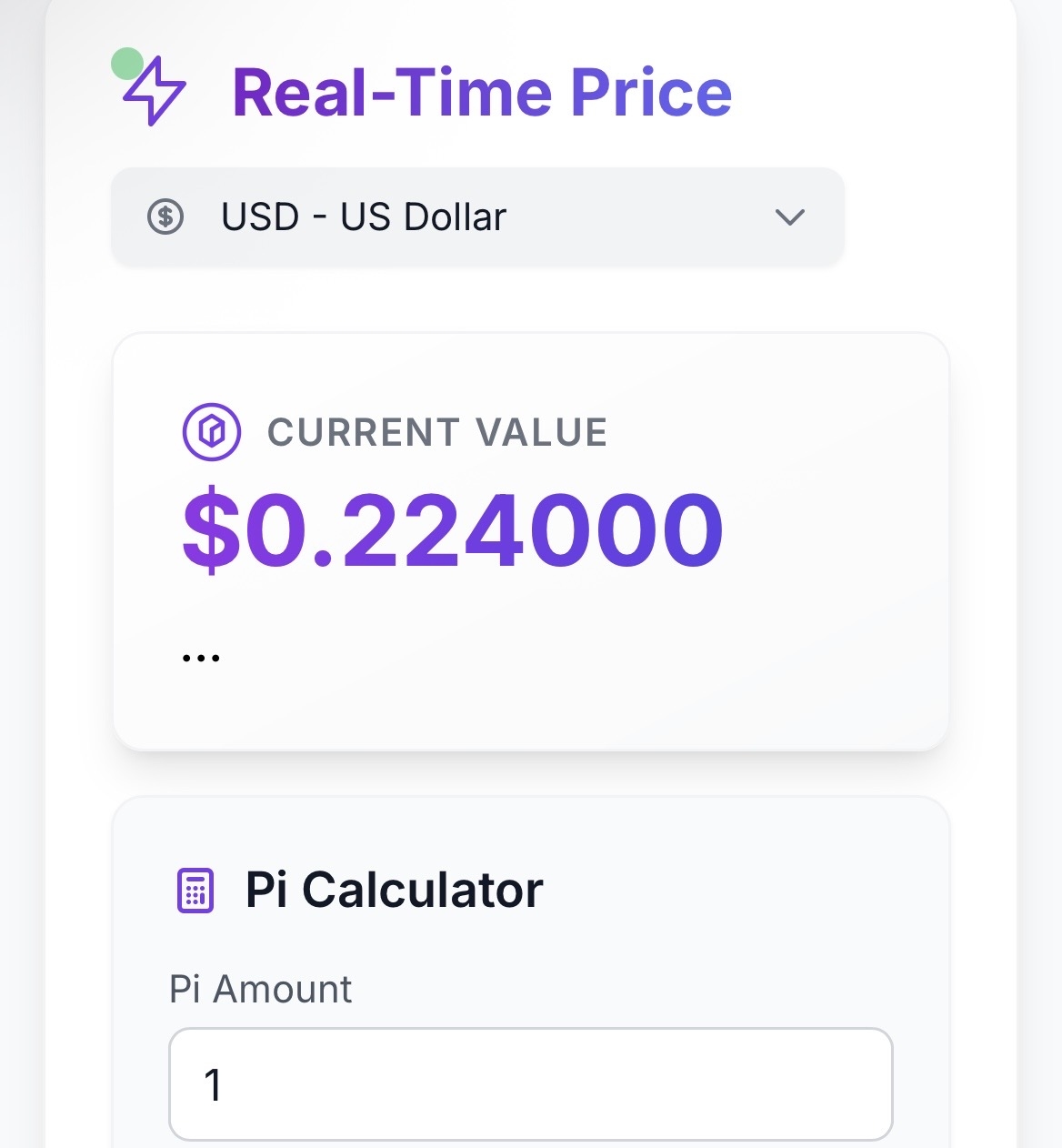Click the Pi coin icon beside Current Value
This screenshot has height=1148, width=1062.
point(212,432)
